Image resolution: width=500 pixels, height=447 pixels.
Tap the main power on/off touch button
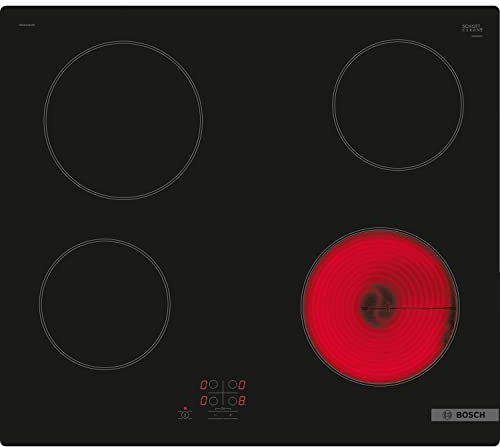coord(185,415)
